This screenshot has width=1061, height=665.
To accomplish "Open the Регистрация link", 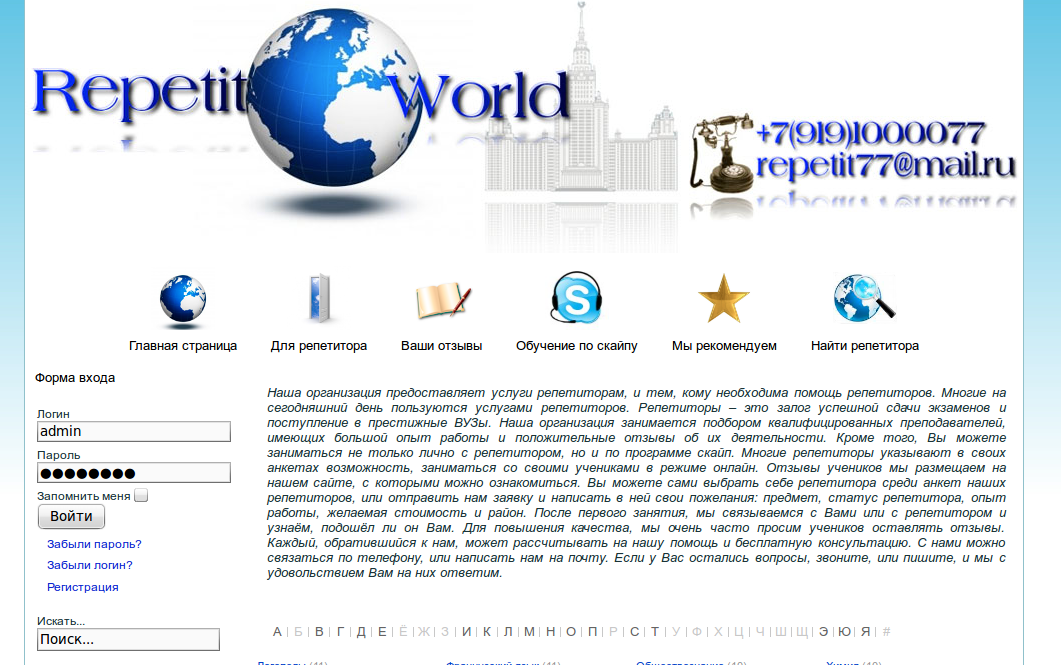I will [x=81, y=587].
